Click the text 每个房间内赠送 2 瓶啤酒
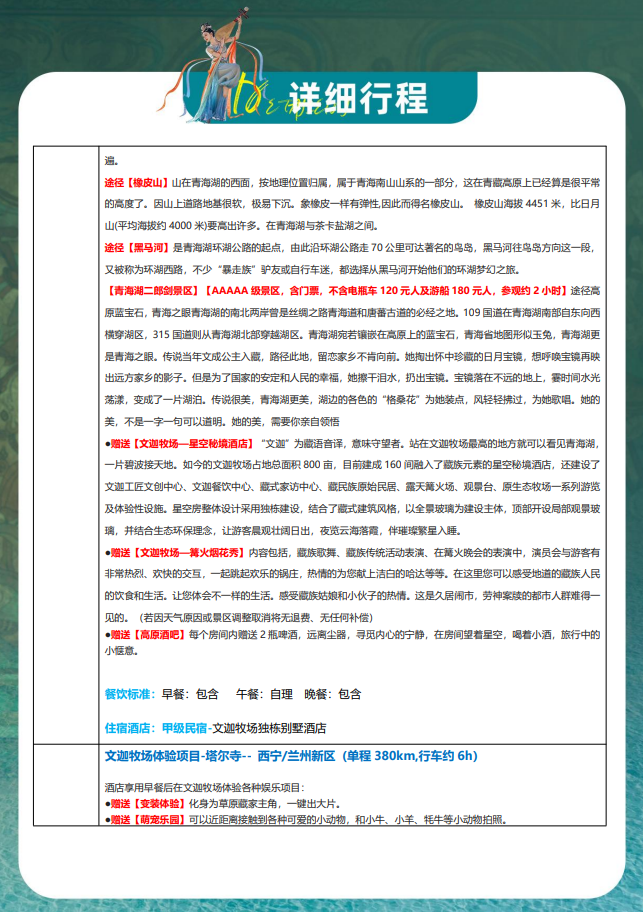Image resolution: width=643 pixels, height=912 pixels. (x=245, y=635)
